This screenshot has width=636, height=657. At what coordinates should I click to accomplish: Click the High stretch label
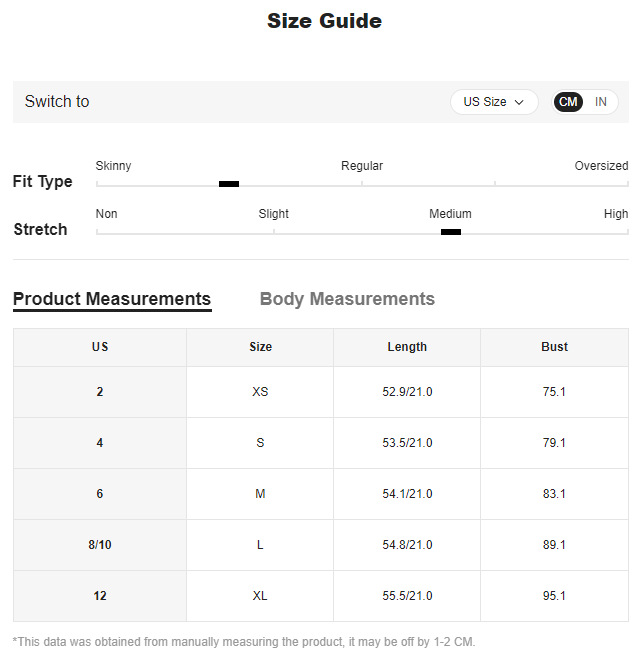pos(616,214)
